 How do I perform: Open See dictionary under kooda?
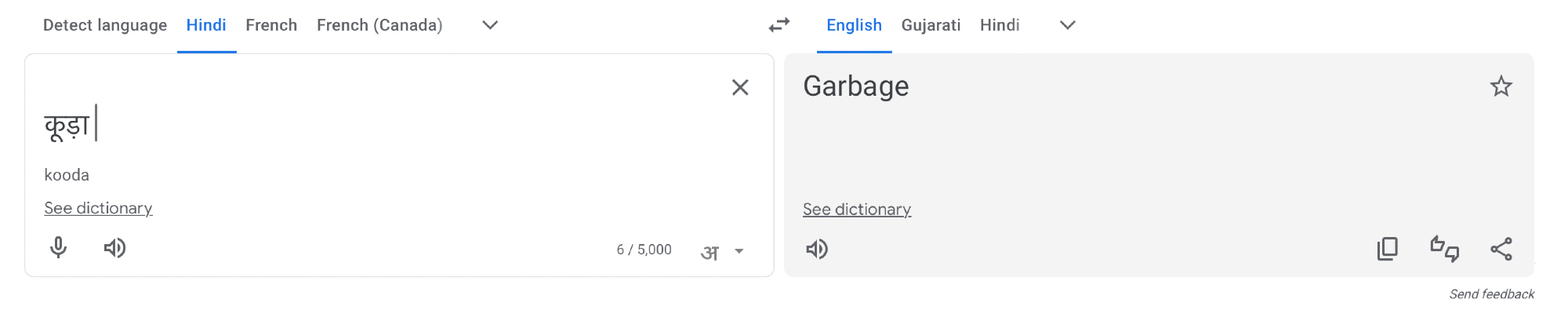pyautogui.click(x=98, y=208)
